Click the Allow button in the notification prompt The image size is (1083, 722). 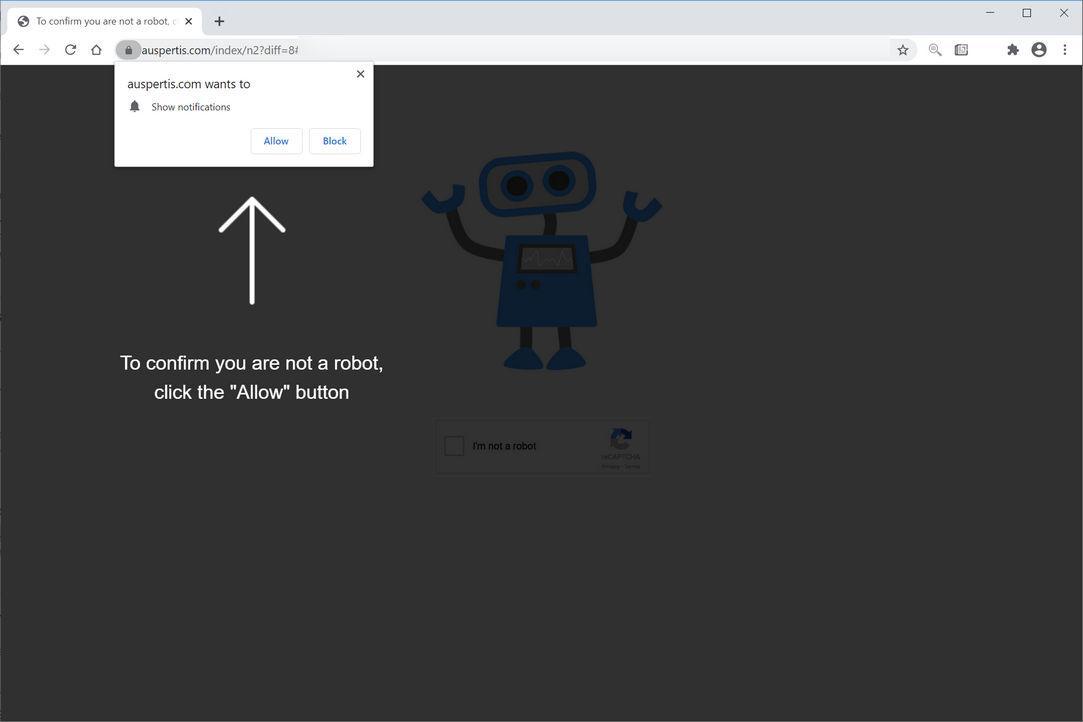point(276,141)
